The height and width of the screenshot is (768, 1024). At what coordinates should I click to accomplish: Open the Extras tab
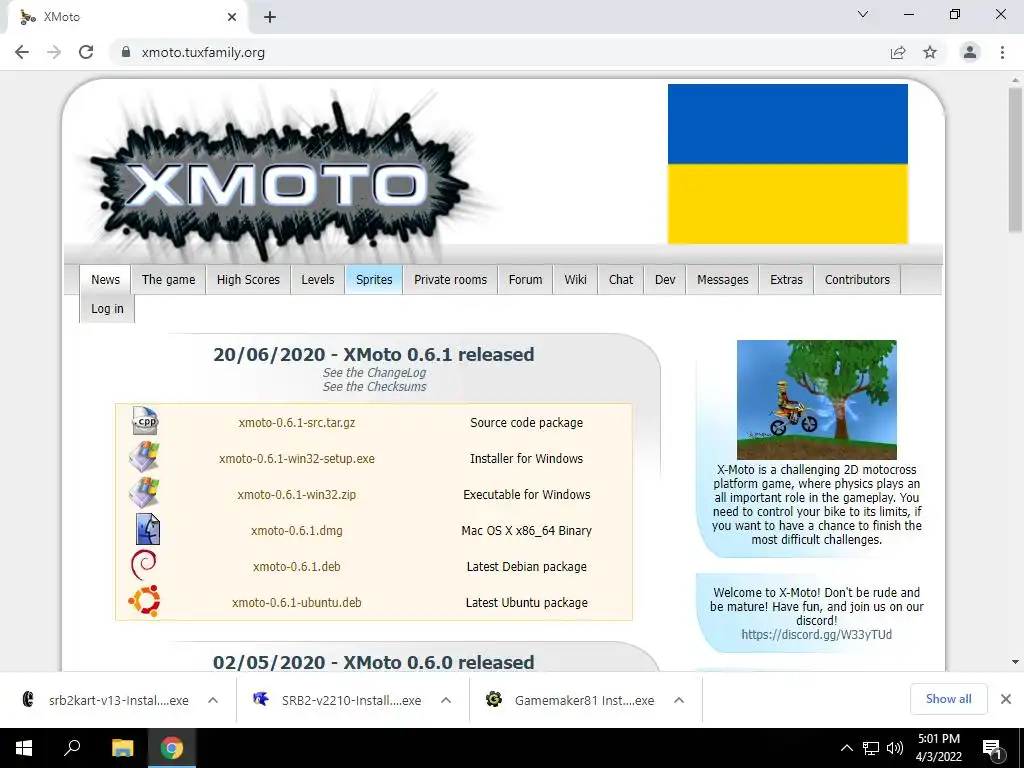(x=786, y=280)
